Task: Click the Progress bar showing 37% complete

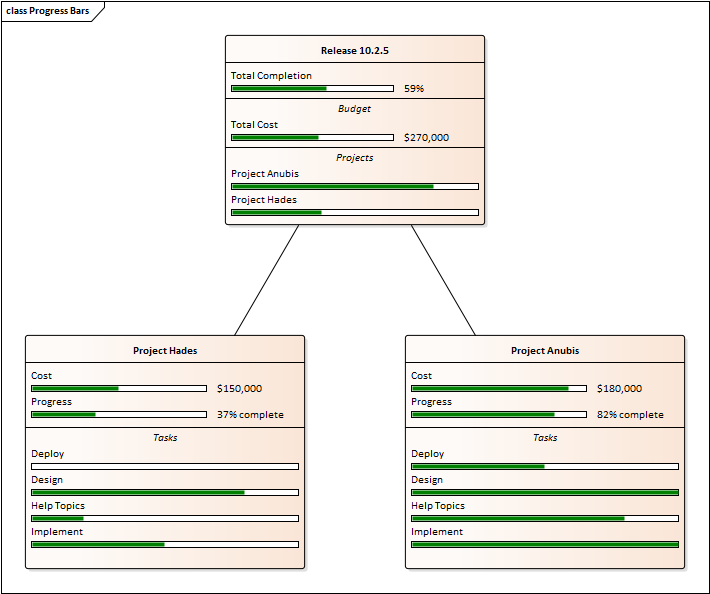Action: tap(119, 414)
